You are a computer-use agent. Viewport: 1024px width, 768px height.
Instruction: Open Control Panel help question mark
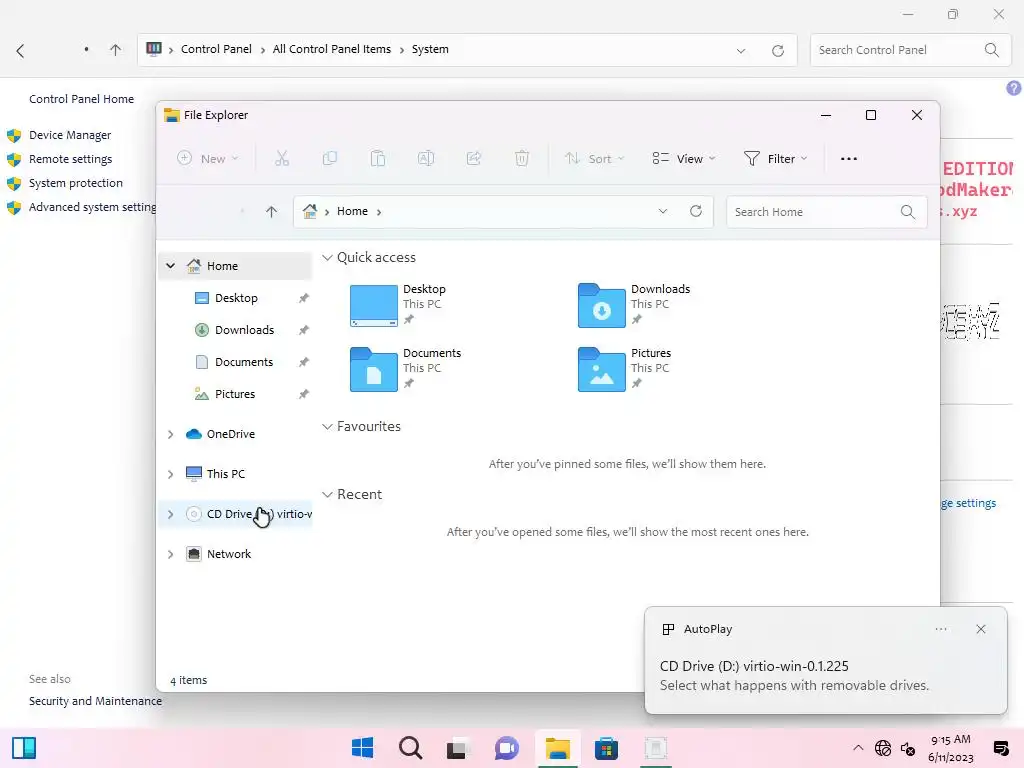(x=1014, y=88)
